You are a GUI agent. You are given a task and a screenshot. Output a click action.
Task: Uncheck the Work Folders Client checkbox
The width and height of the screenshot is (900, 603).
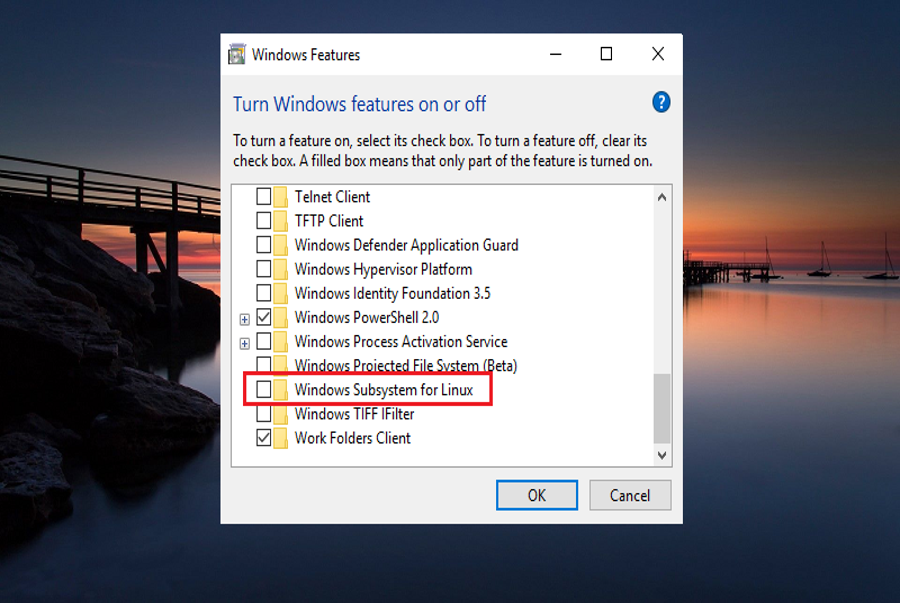click(263, 438)
